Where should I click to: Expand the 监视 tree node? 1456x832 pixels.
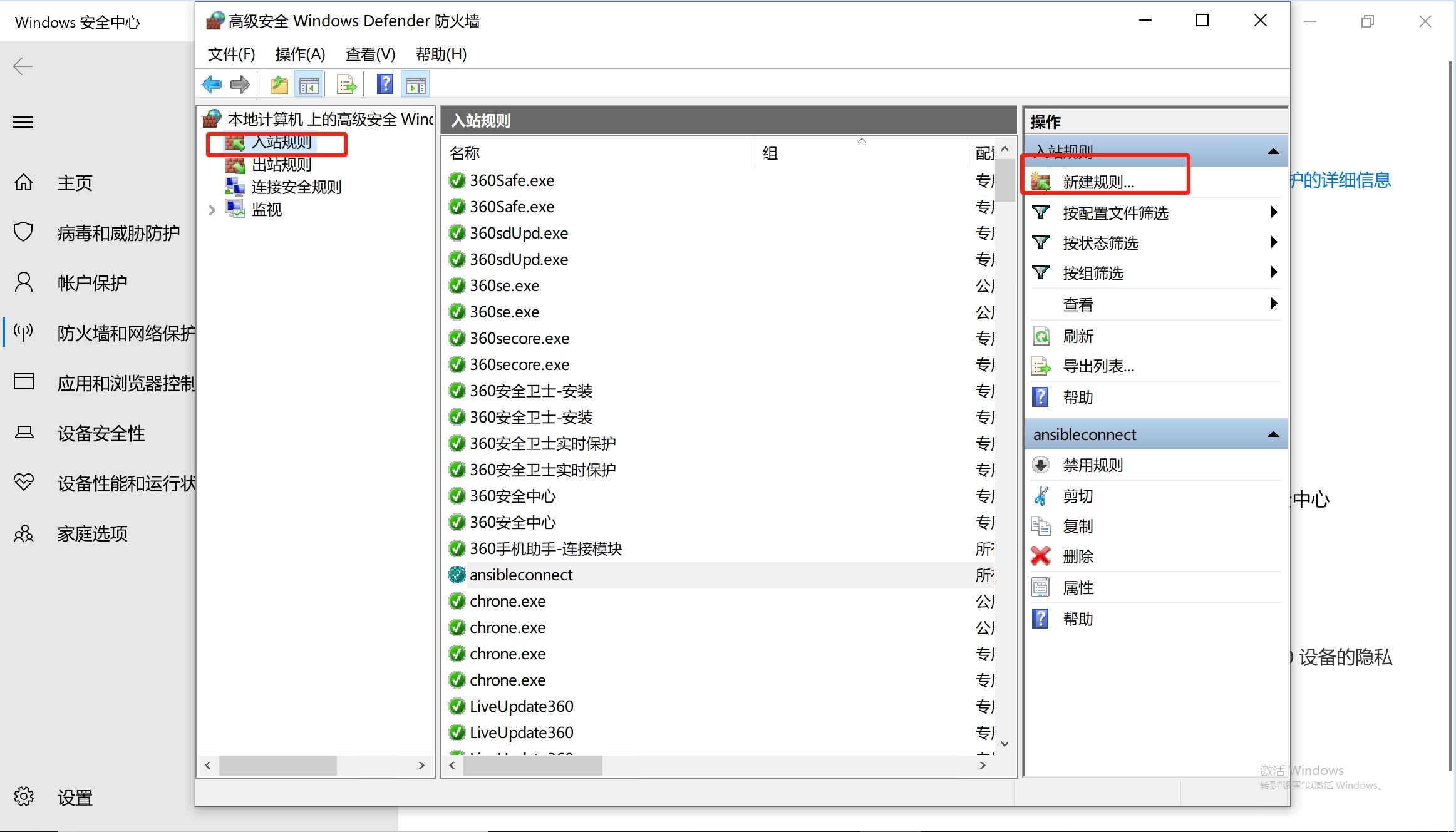[x=212, y=210]
